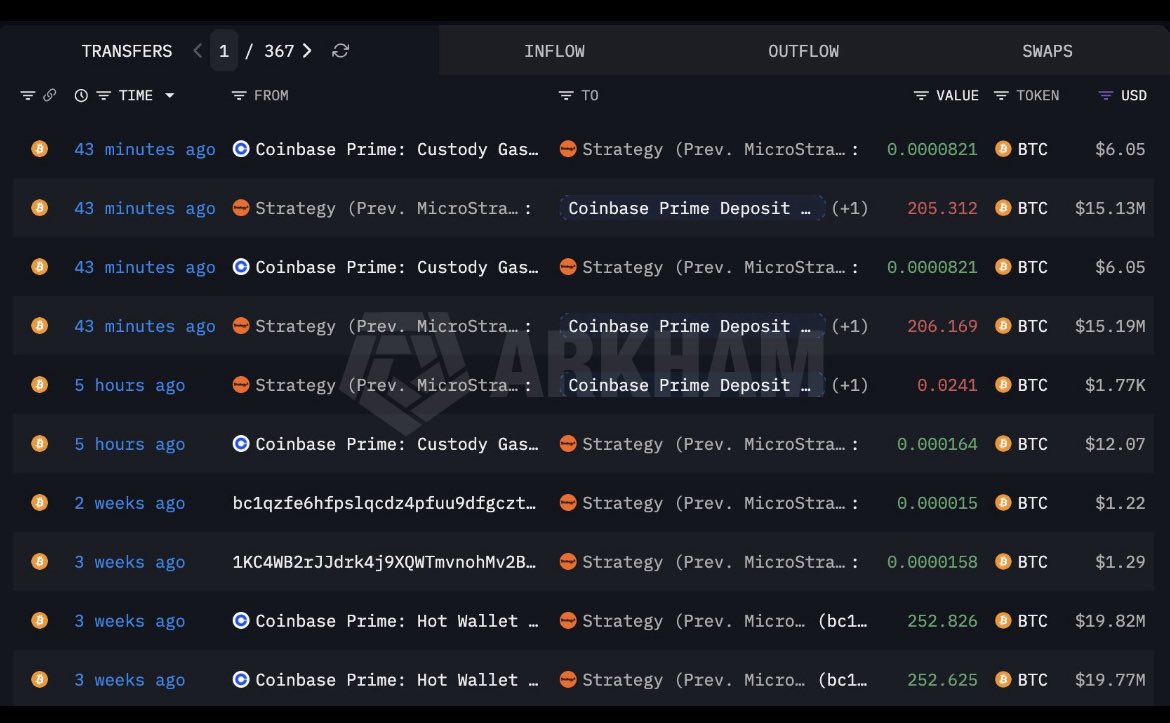Click the value 0.0241
The height and width of the screenshot is (723, 1170).
pyautogui.click(x=947, y=385)
